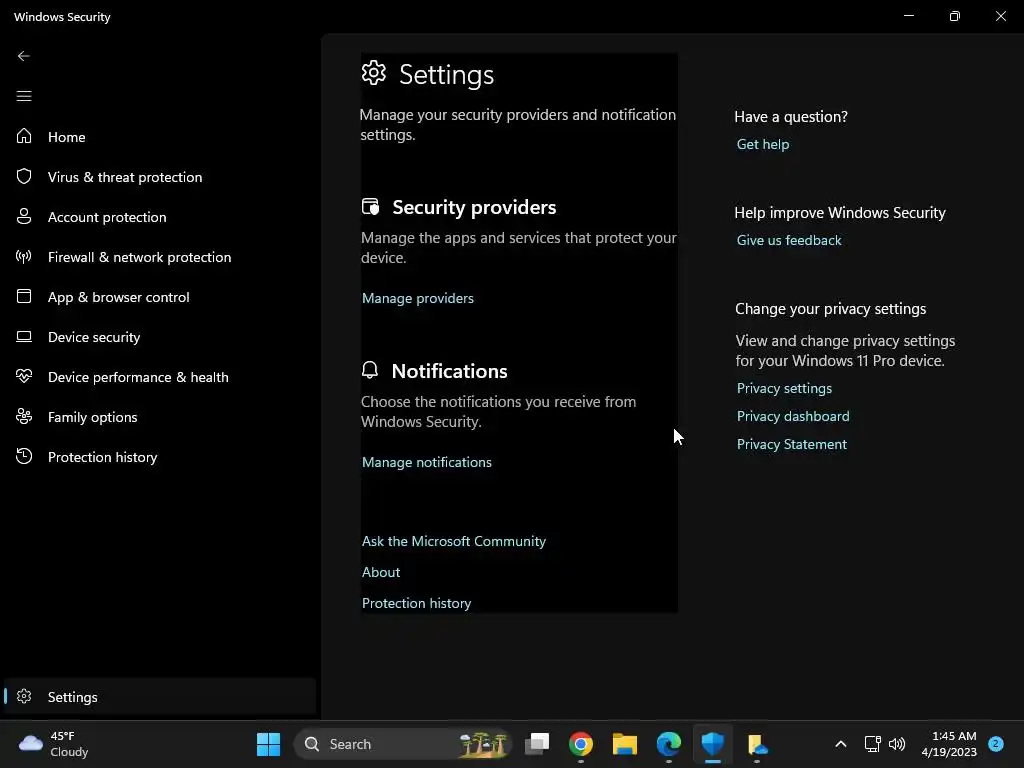Click the back arrow icon
This screenshot has height=768, width=1024.
click(24, 56)
